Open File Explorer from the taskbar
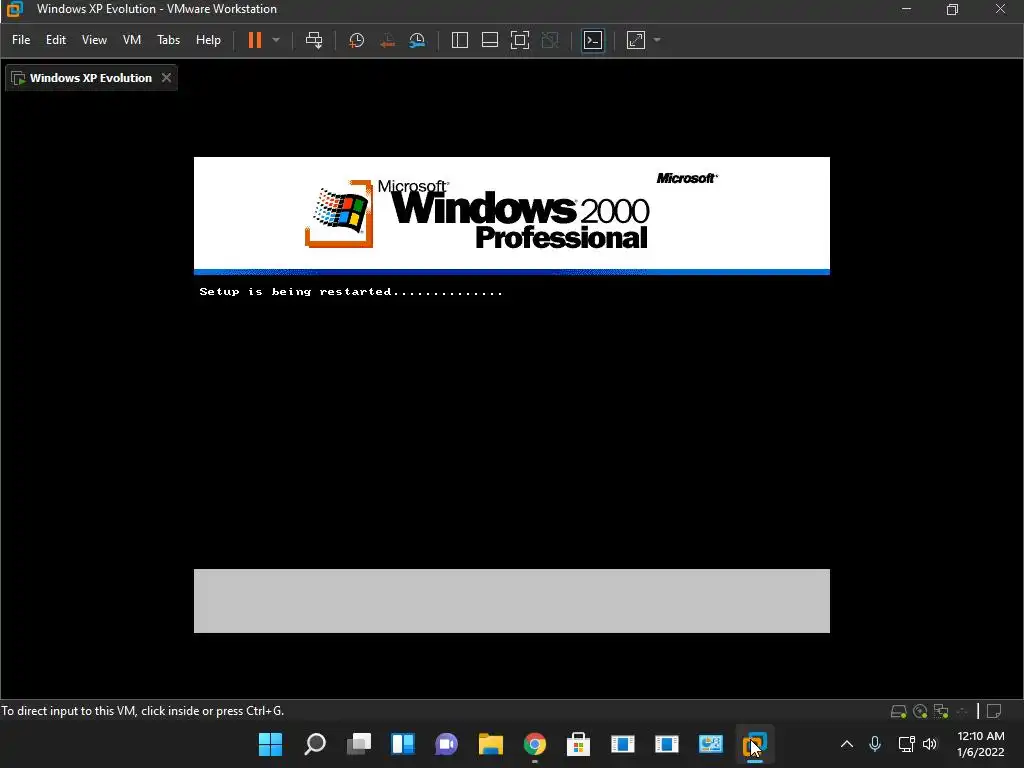Image resolution: width=1024 pixels, height=768 pixels. 490,744
